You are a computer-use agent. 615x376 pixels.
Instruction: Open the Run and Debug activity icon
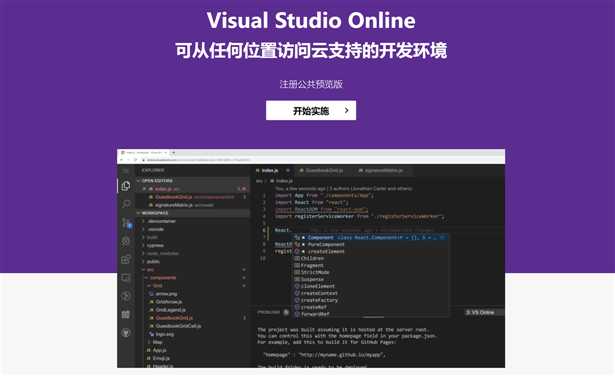[126, 242]
